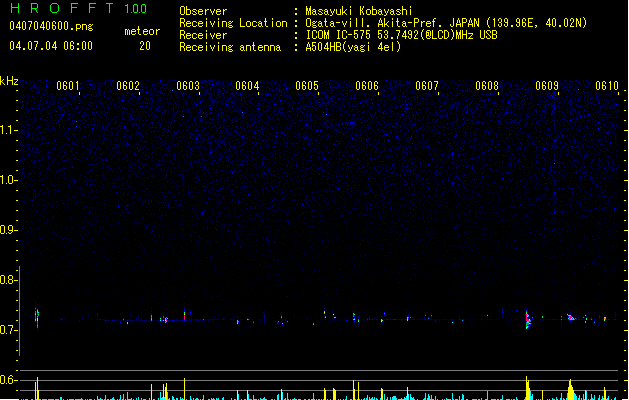
Task: Click the 0607 time marker
Action: coord(427,86)
